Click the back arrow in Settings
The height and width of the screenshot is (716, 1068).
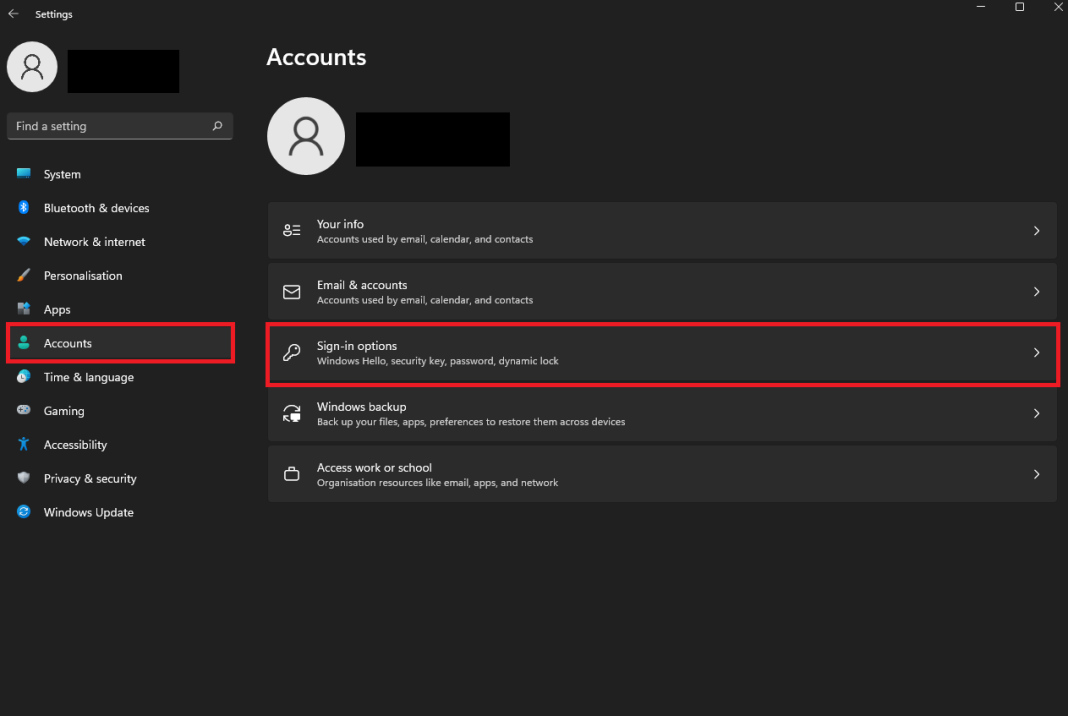pos(13,13)
